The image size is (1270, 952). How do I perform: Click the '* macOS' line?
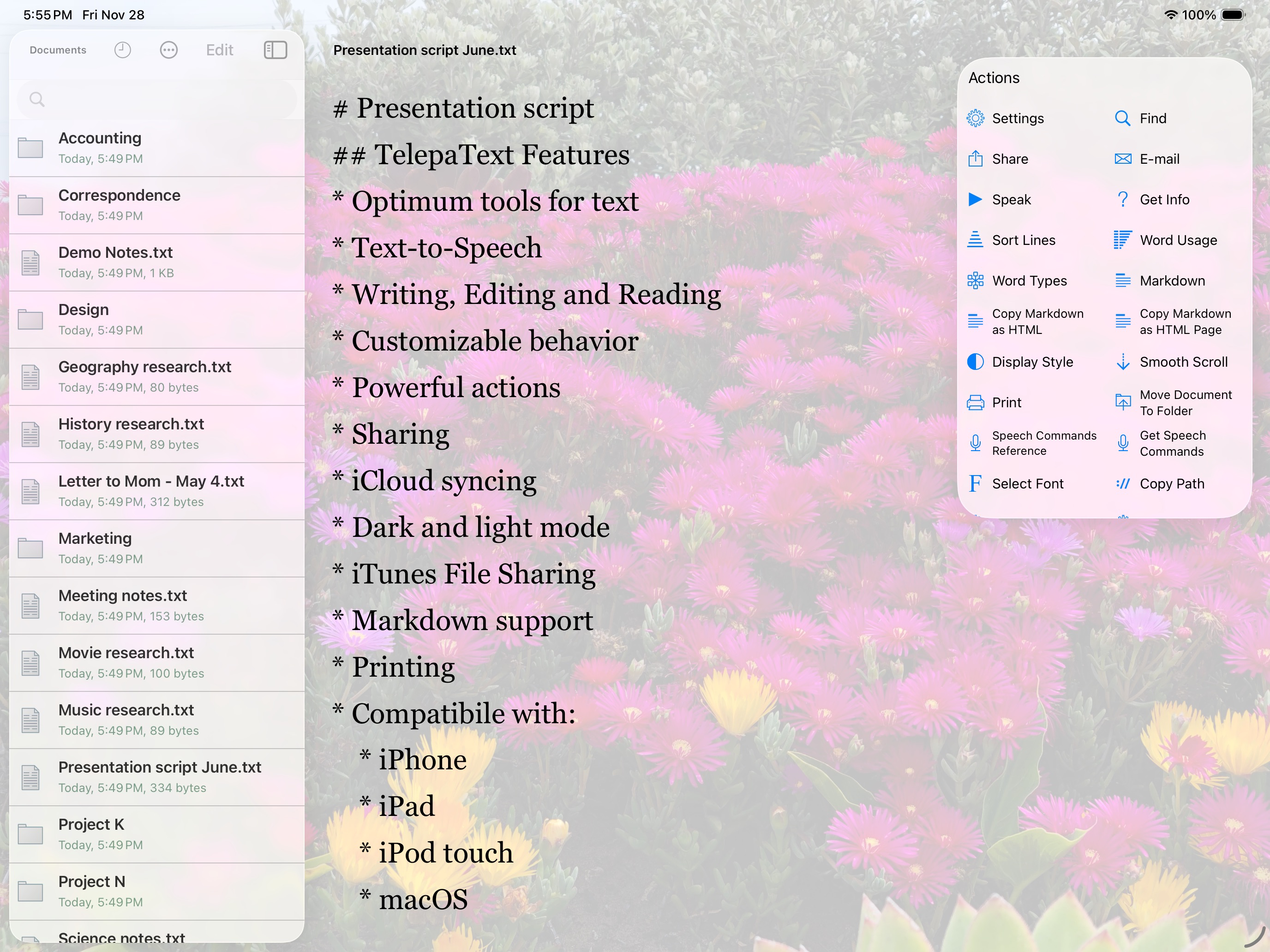pos(413,899)
